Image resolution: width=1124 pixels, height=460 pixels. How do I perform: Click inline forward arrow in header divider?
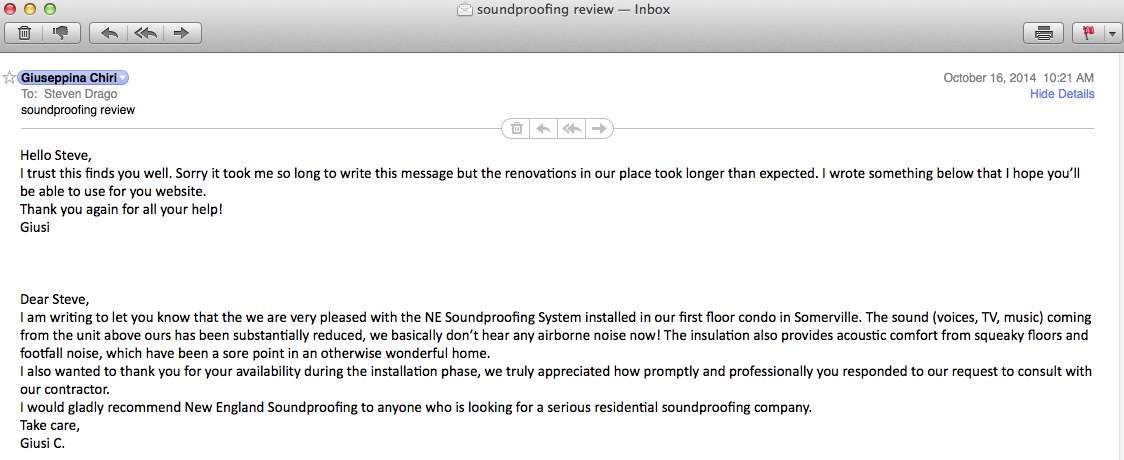click(599, 128)
